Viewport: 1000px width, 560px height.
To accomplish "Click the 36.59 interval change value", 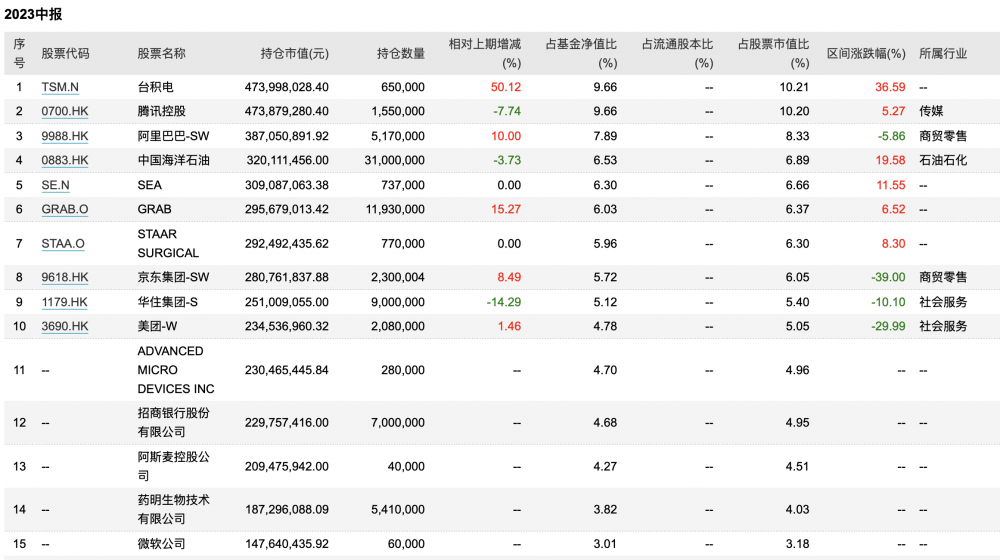I will (890, 87).
